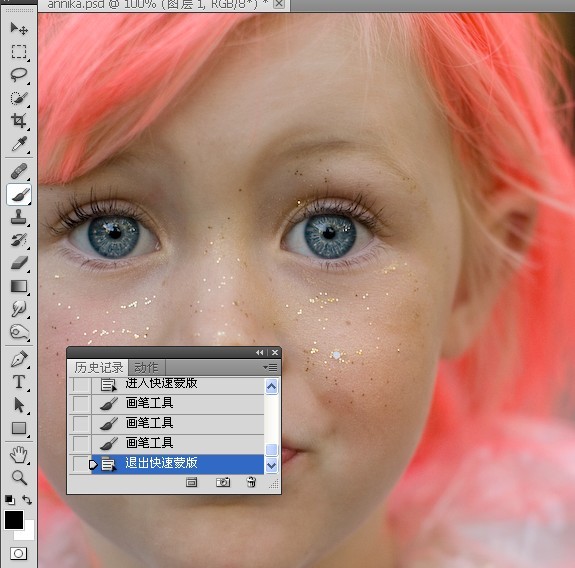The width and height of the screenshot is (575, 568).
Task: Select the second 画笔工具 history state
Action: [x=178, y=424]
